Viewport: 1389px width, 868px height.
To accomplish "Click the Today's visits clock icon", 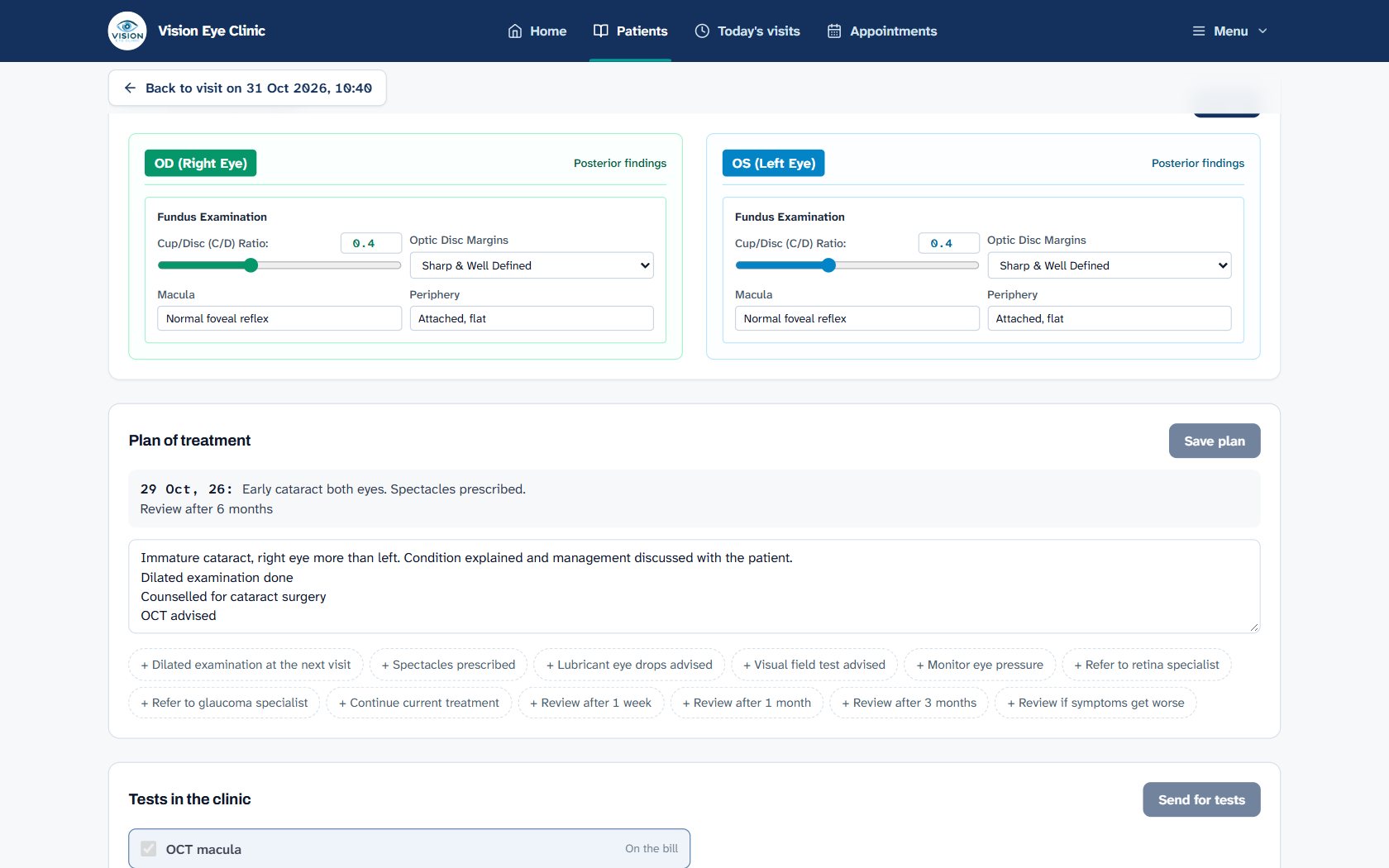I will click(702, 31).
